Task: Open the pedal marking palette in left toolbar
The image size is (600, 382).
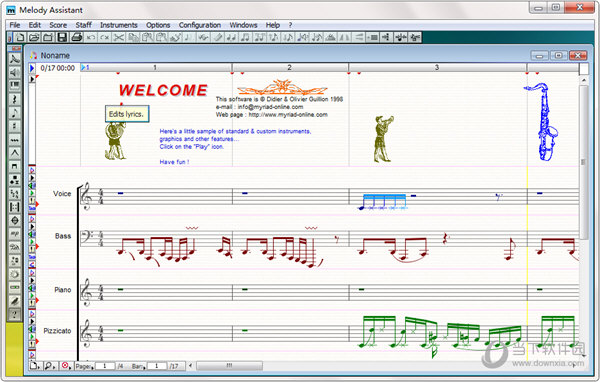Action: coord(15,247)
